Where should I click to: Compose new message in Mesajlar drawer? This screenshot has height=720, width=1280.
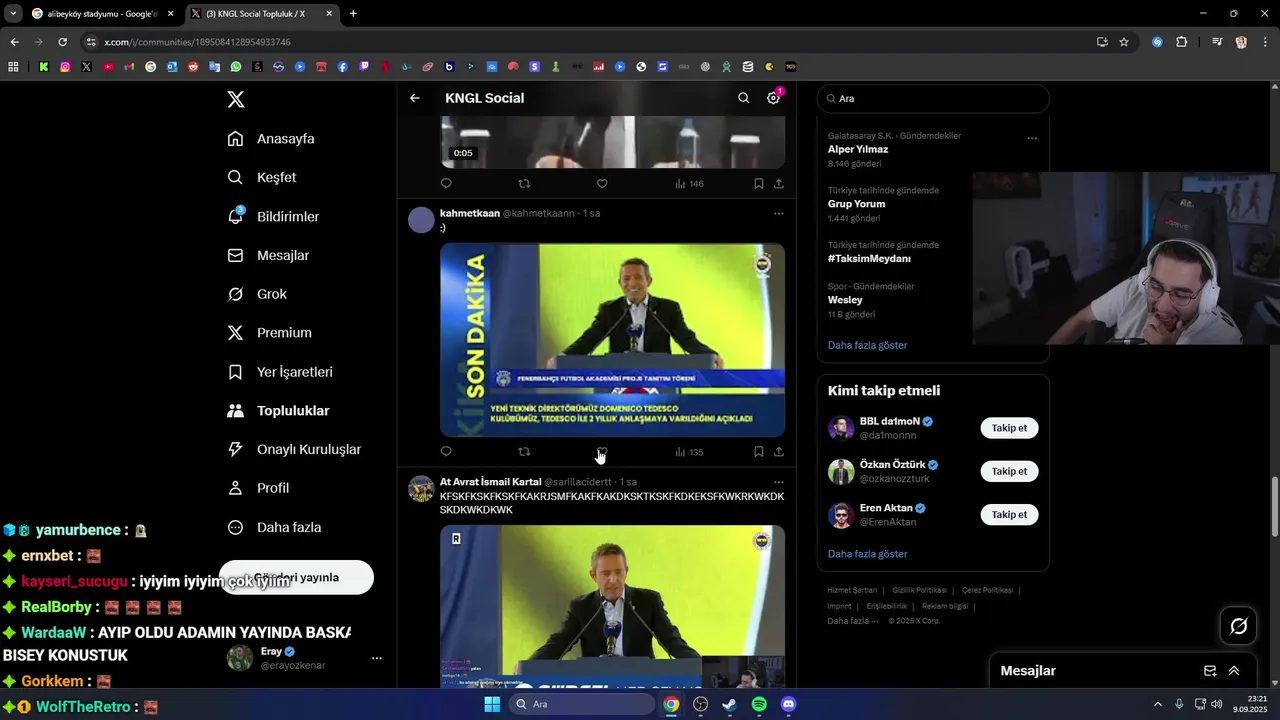(x=1210, y=671)
